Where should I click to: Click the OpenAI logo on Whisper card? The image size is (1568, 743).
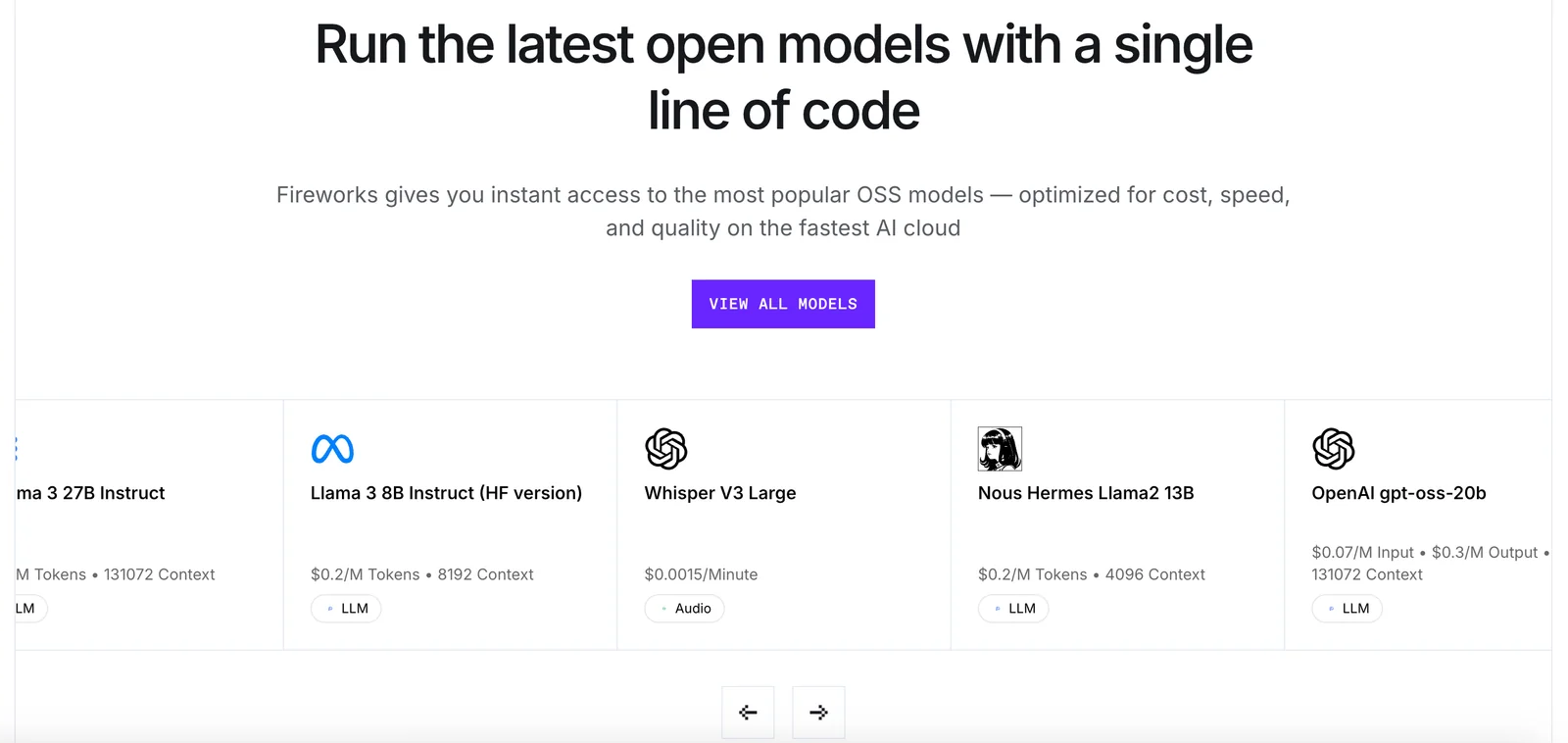click(x=666, y=449)
